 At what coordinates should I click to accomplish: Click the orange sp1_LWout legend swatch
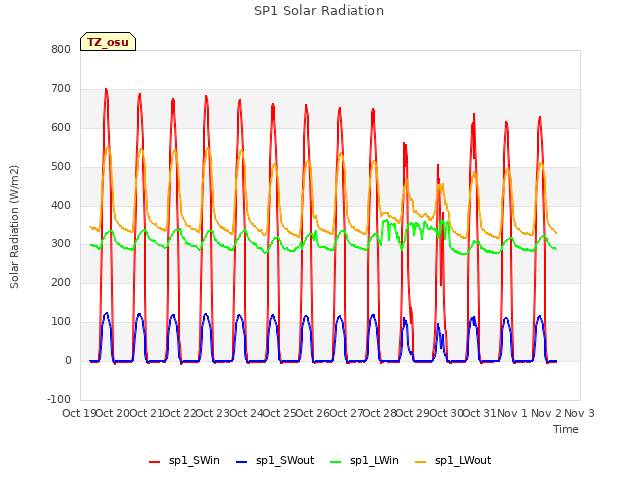coord(420,462)
